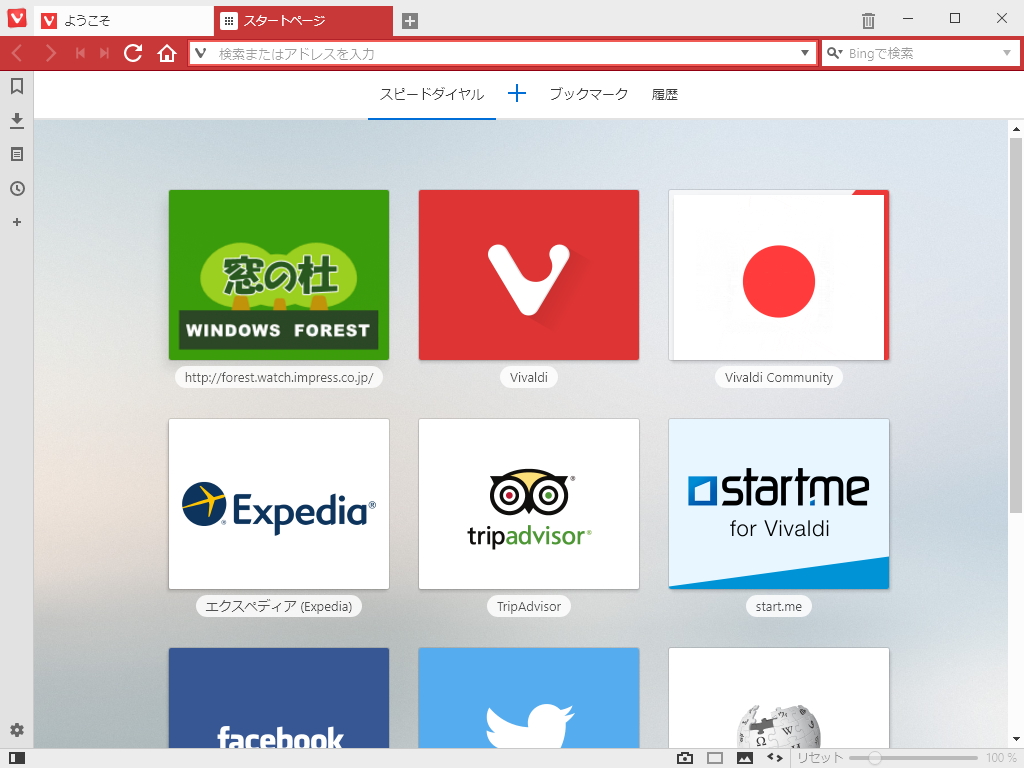The image size is (1024, 768).
Task: Open the TripAdvisor speed dial tile
Action: [529, 504]
